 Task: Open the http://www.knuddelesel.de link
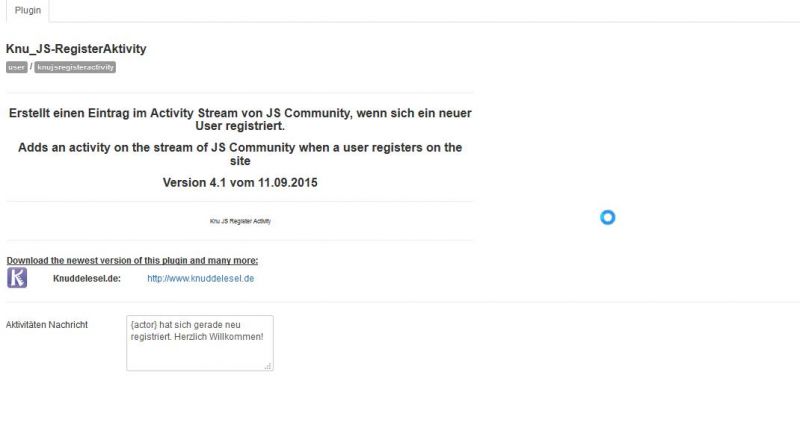tap(201, 279)
